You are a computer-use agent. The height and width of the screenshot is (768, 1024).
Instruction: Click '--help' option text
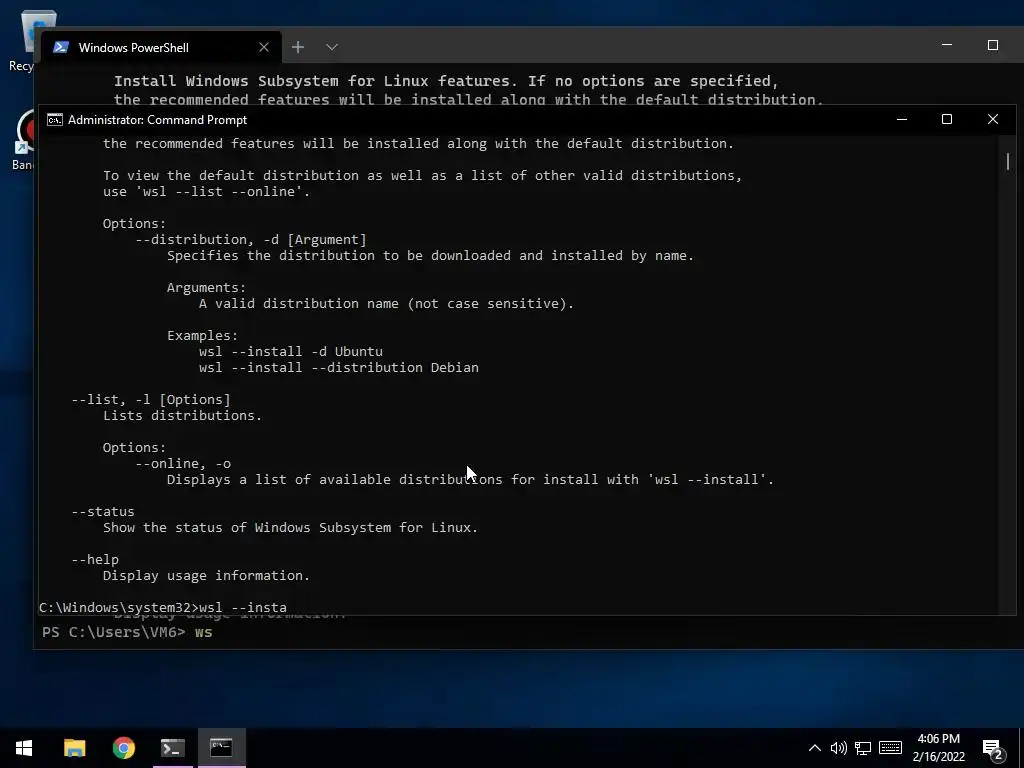pos(95,560)
